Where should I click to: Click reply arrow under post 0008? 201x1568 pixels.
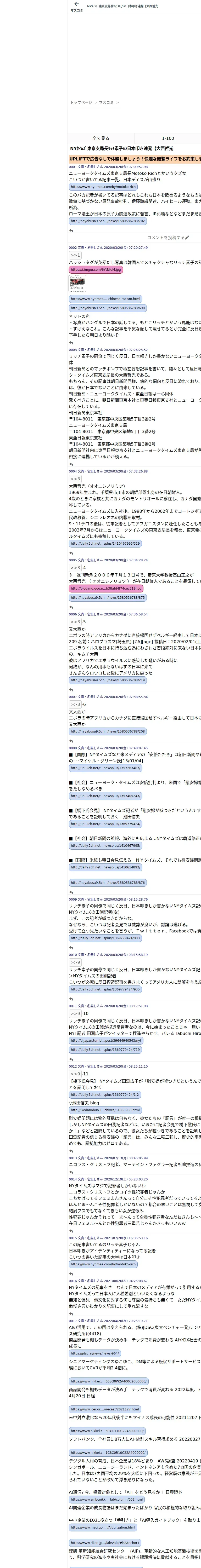[x=71, y=892]
